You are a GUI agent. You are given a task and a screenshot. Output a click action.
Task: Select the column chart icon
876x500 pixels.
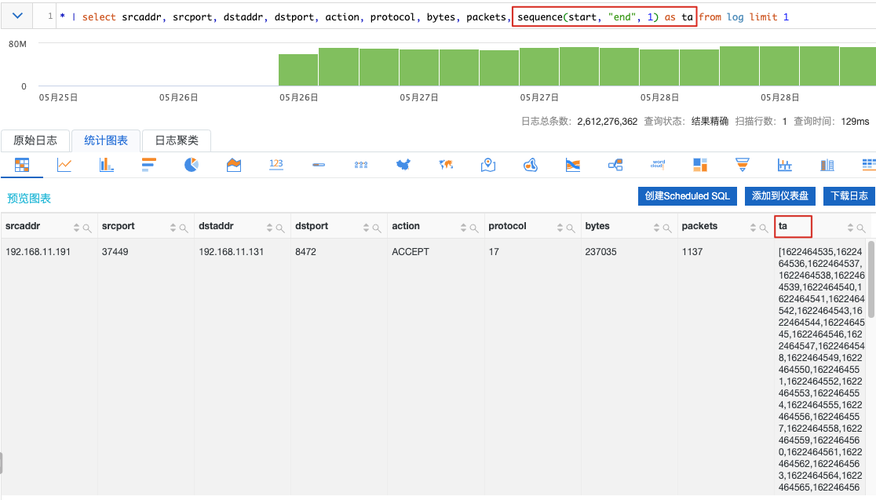tap(106, 165)
